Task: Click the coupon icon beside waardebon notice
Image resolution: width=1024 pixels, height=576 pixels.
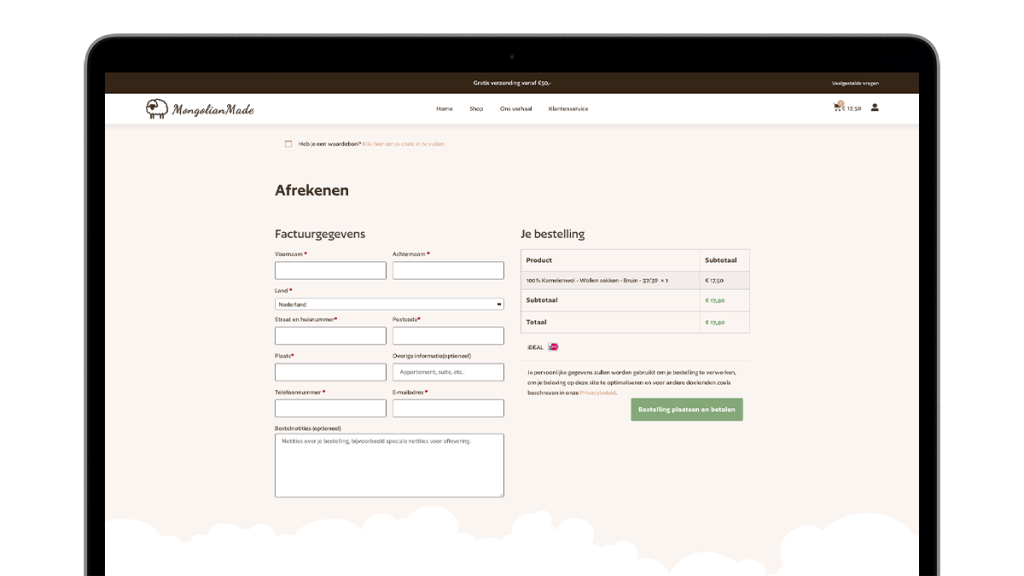Action: click(288, 144)
